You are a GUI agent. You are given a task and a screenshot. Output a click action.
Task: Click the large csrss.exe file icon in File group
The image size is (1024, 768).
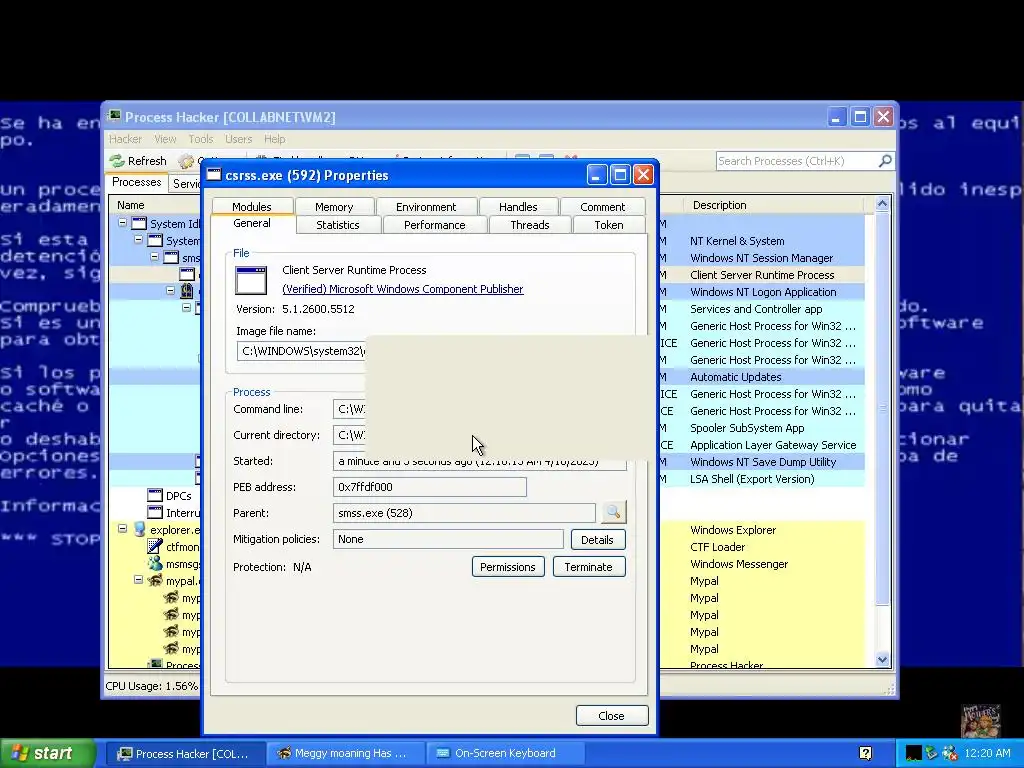(x=251, y=281)
